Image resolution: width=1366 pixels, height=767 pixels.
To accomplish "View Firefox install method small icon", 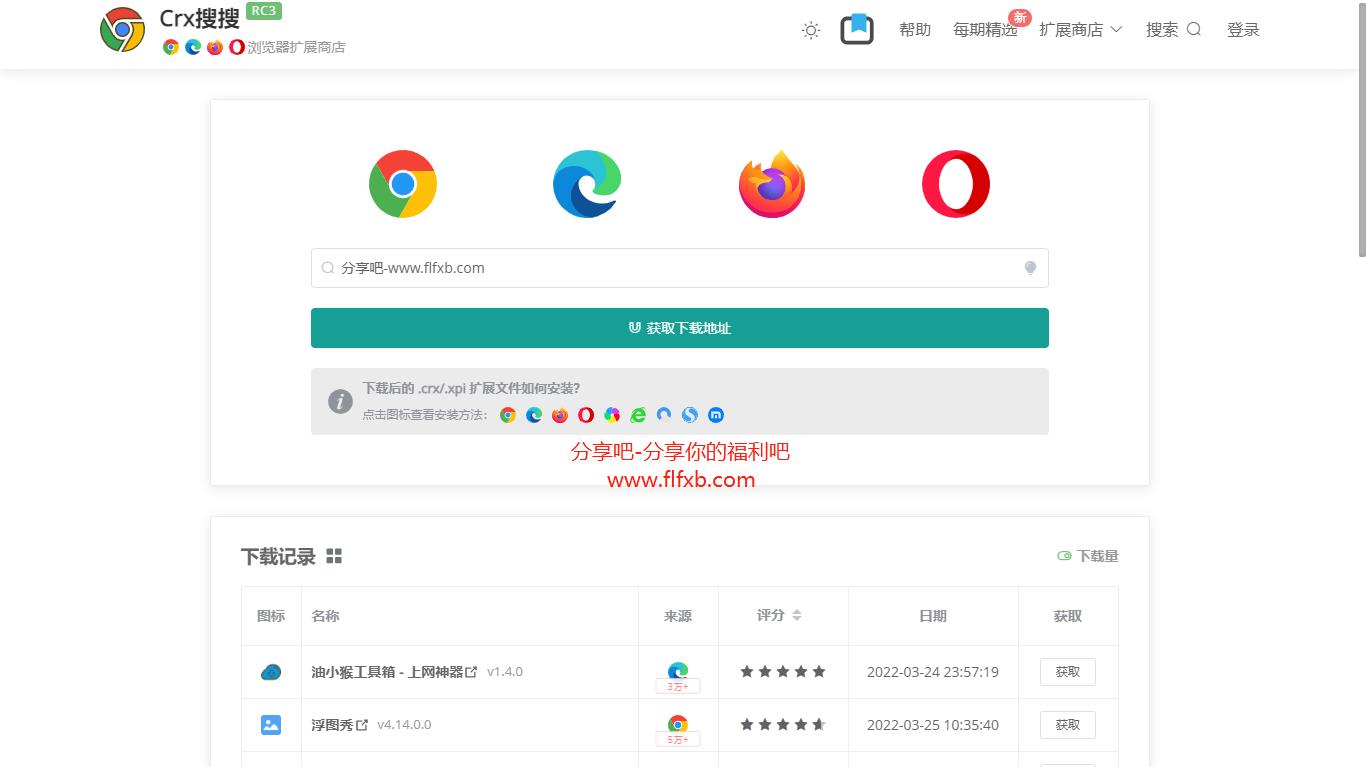I will [x=560, y=415].
